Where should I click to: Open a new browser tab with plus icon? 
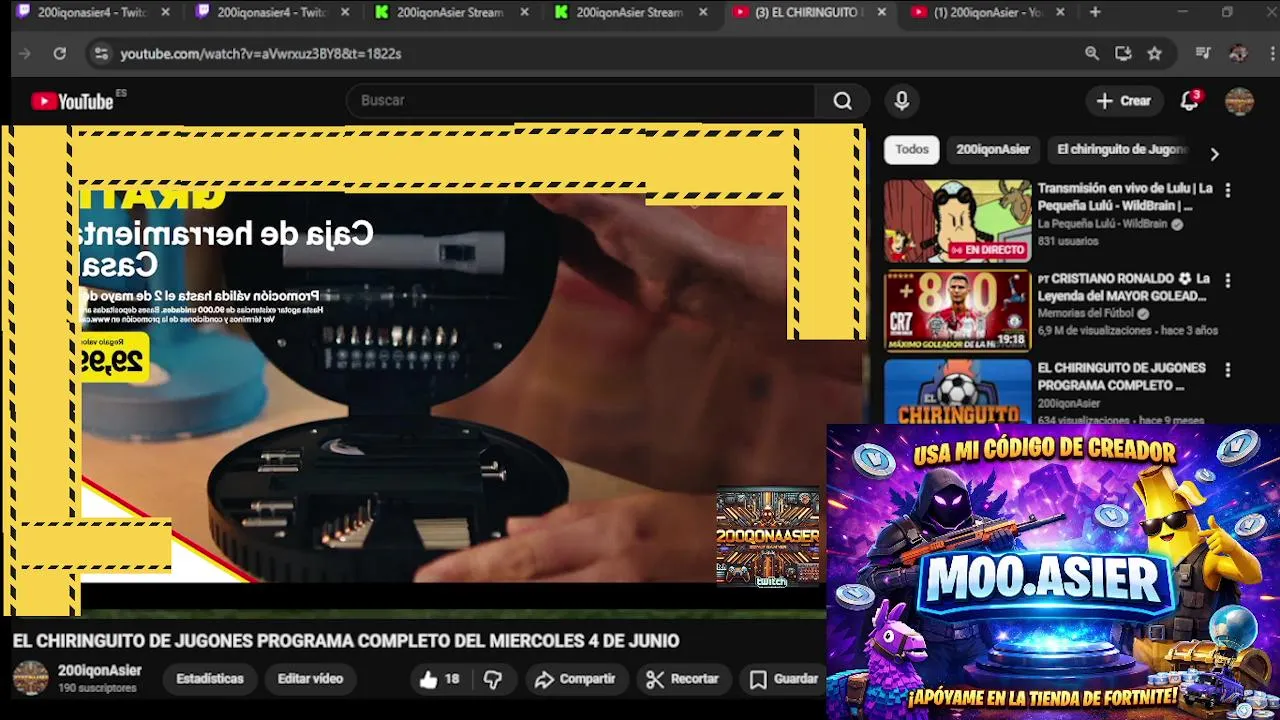point(1095,13)
